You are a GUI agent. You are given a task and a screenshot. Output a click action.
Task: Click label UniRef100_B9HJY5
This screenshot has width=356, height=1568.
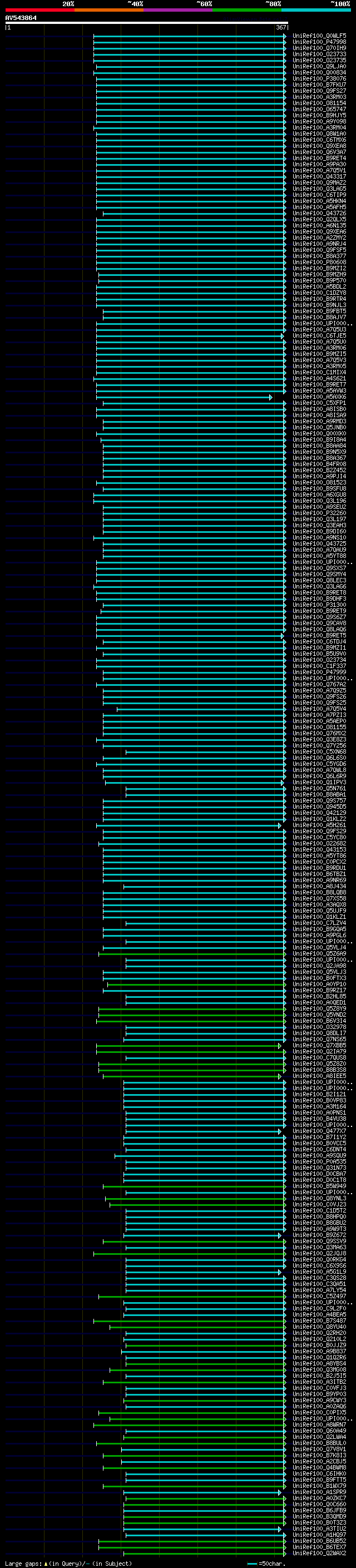319,115
